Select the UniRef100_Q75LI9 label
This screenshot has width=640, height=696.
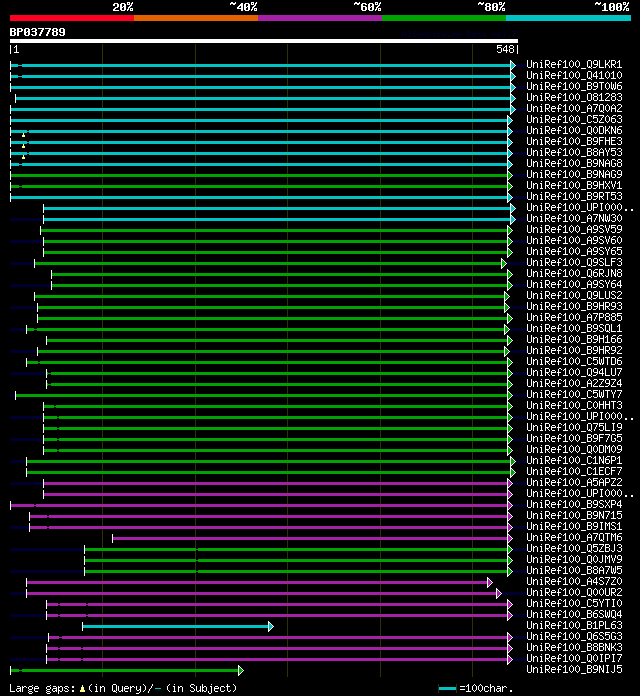pos(574,427)
